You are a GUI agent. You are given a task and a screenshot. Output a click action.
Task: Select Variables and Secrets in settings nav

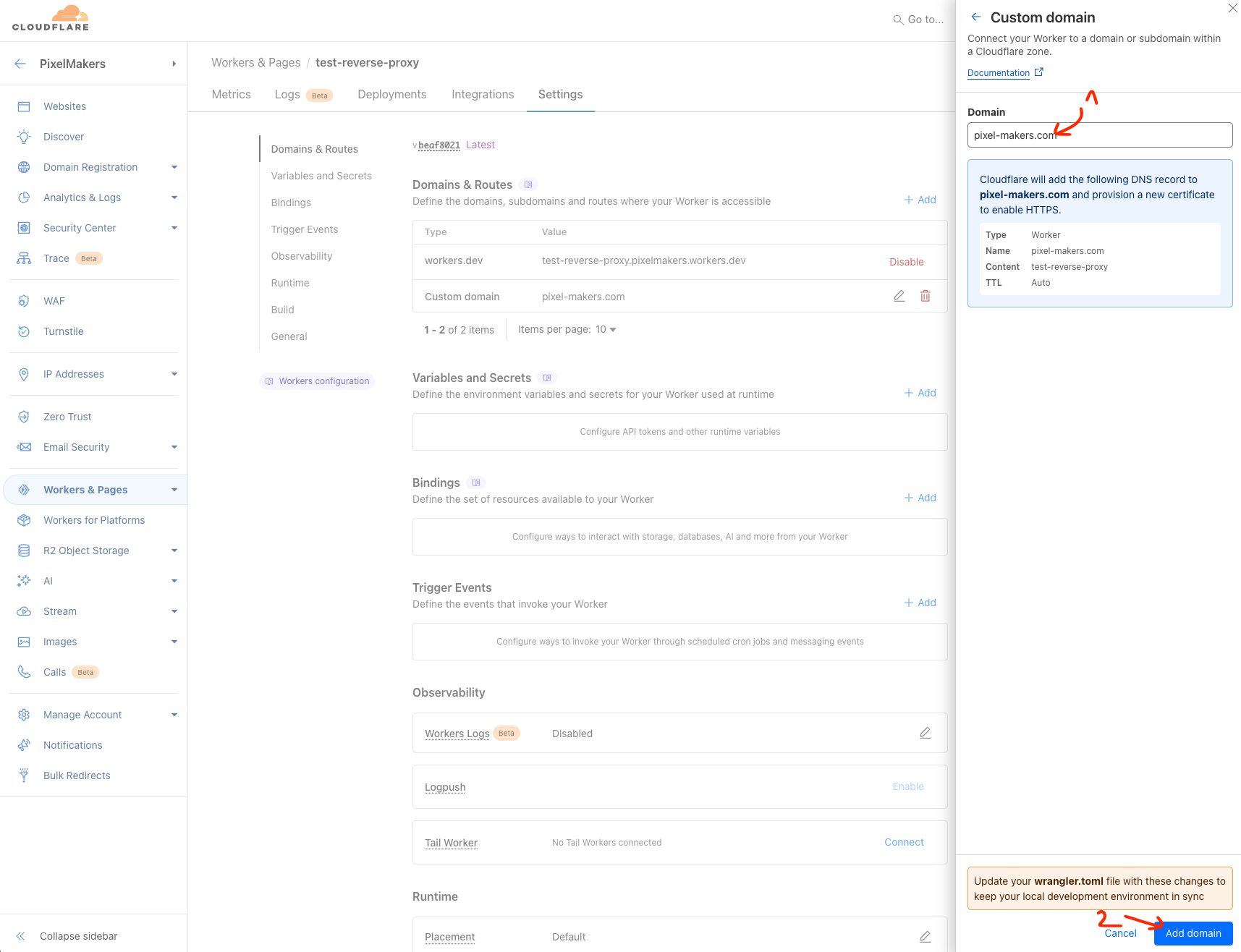(321, 176)
